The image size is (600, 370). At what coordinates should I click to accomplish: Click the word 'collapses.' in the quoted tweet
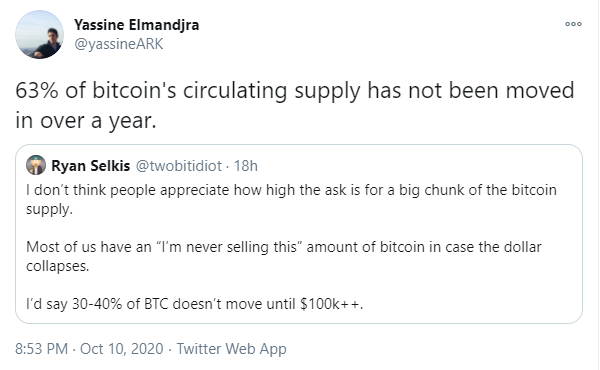[57, 266]
